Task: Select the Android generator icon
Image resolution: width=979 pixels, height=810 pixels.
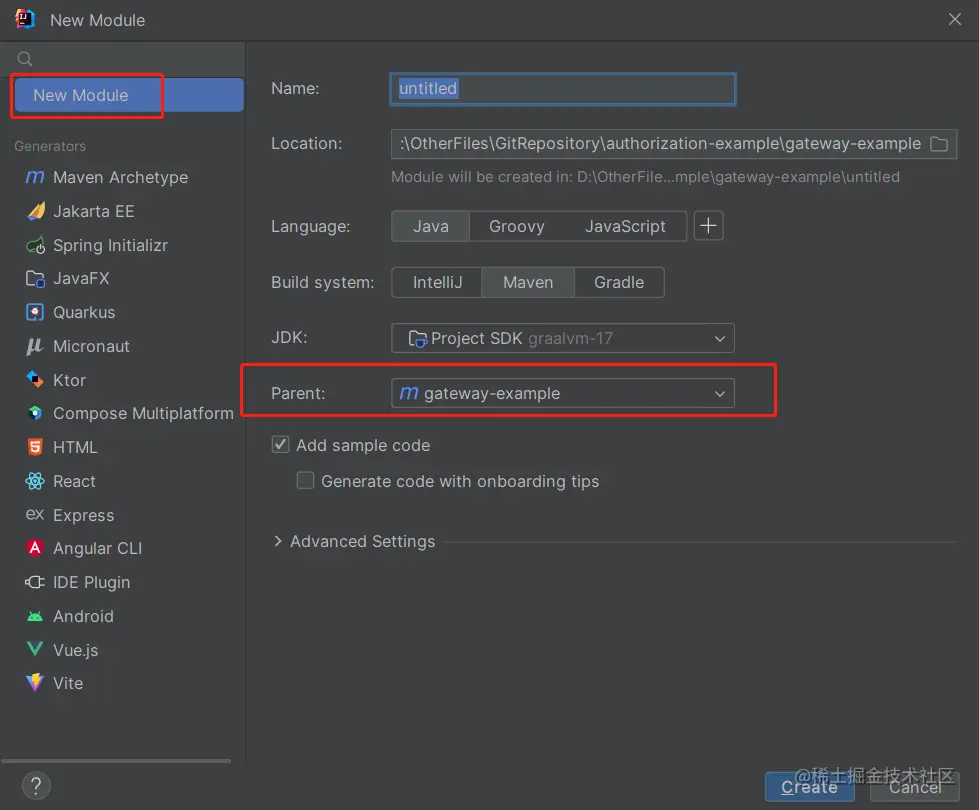Action: pos(35,616)
